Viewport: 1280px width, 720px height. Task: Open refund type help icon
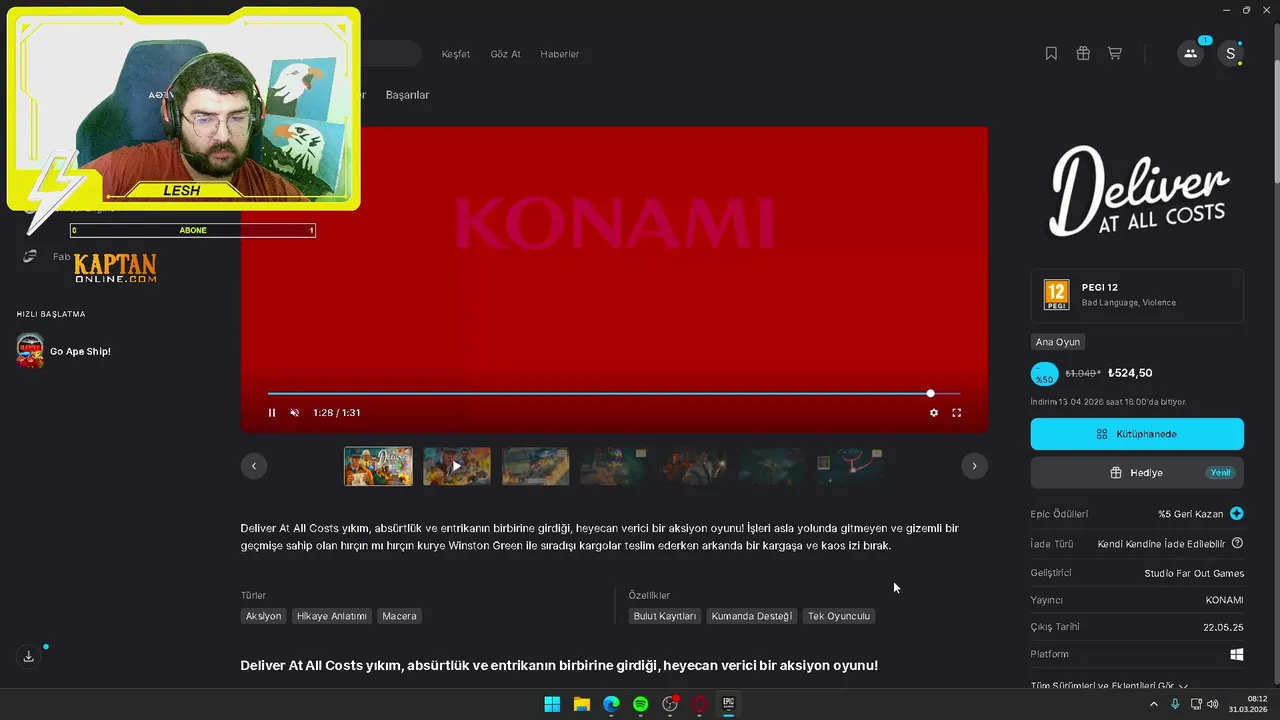click(x=1237, y=544)
